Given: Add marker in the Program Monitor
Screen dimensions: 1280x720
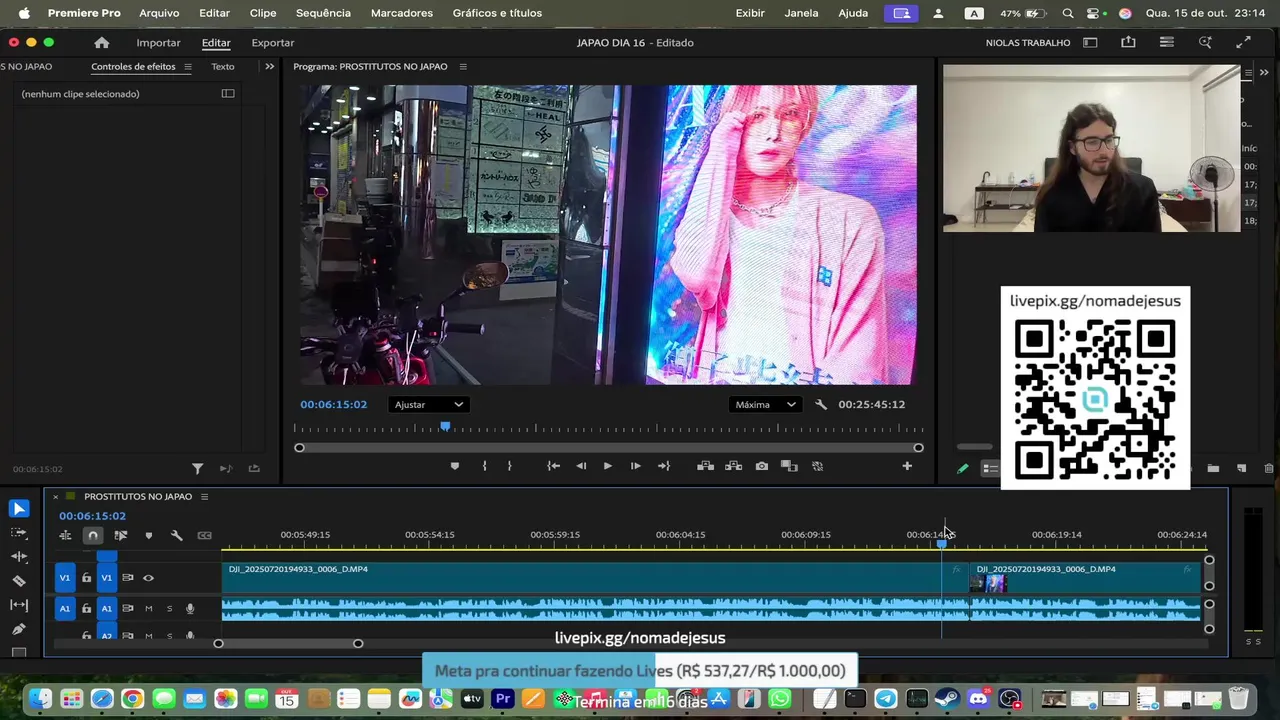Looking at the screenshot, I should 454,466.
